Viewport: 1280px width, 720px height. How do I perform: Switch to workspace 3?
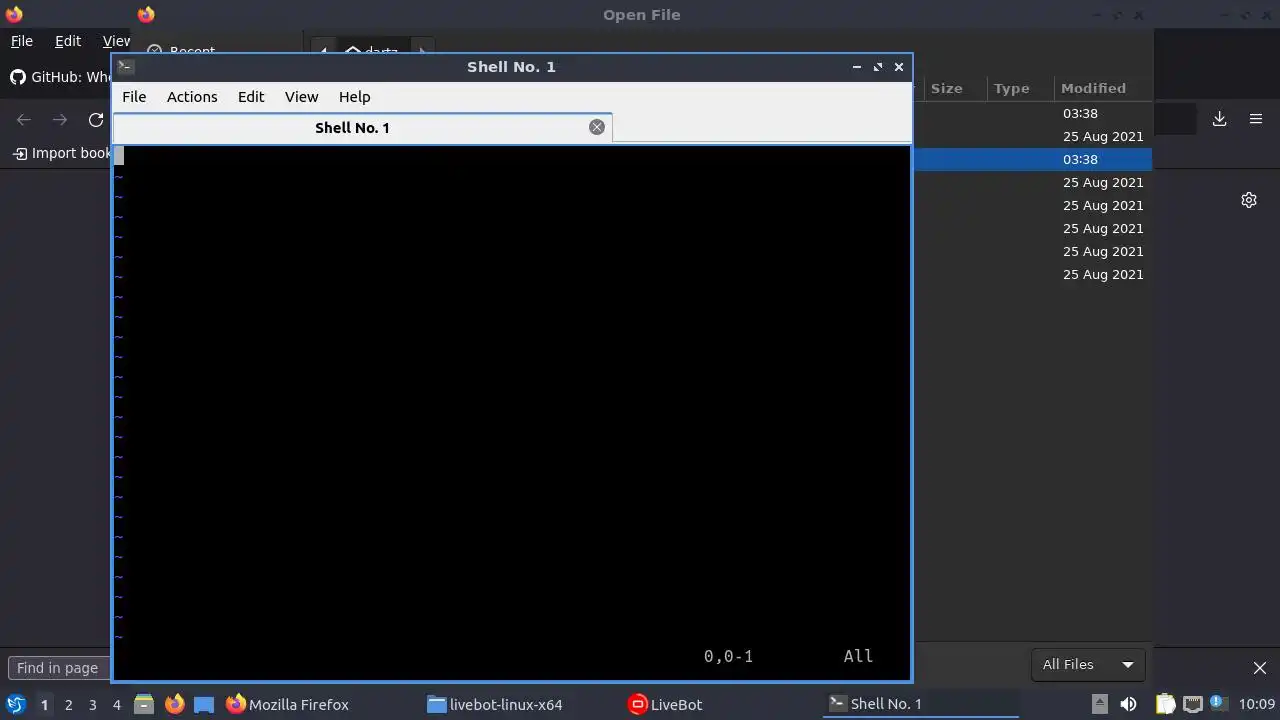click(x=92, y=705)
